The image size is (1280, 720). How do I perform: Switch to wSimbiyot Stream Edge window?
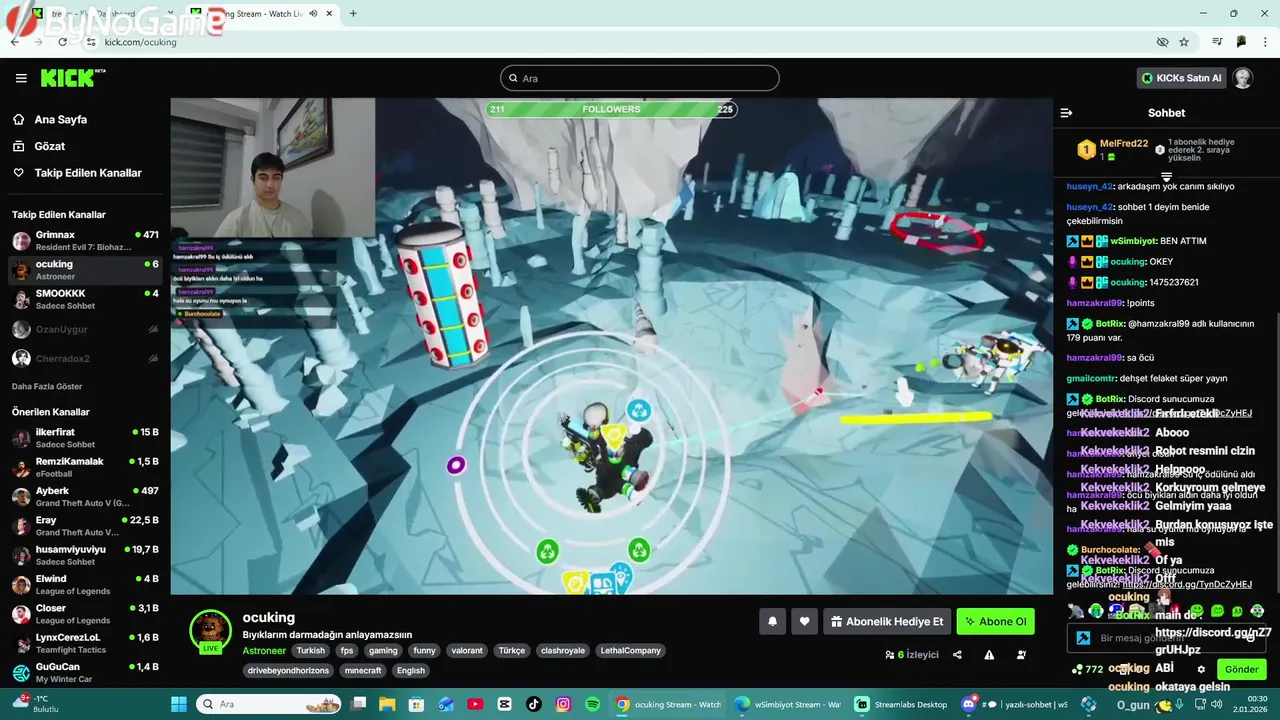pos(787,704)
